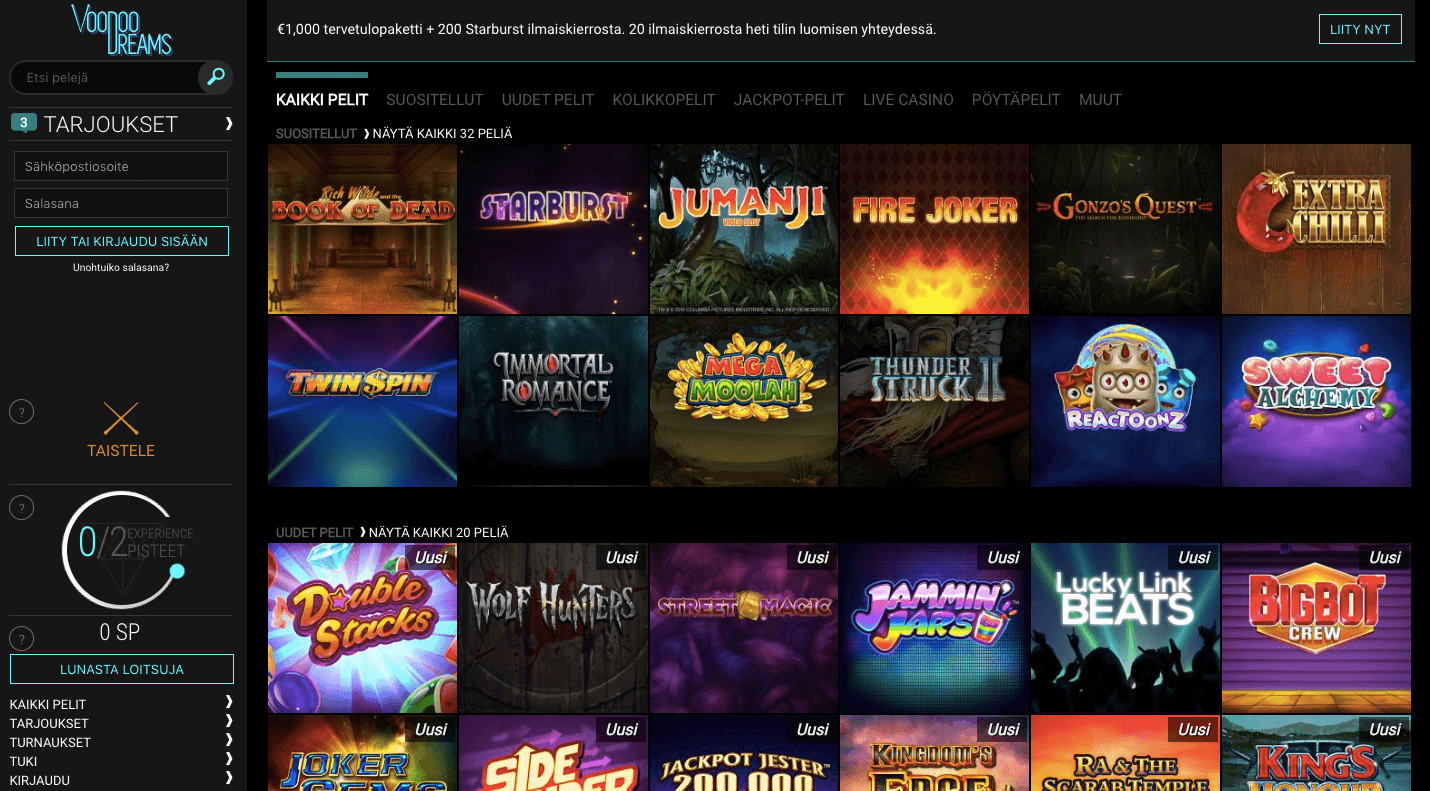Screen dimensions: 1430x791
Task: Click the Unohtuiko salasana link
Action: coord(121,267)
